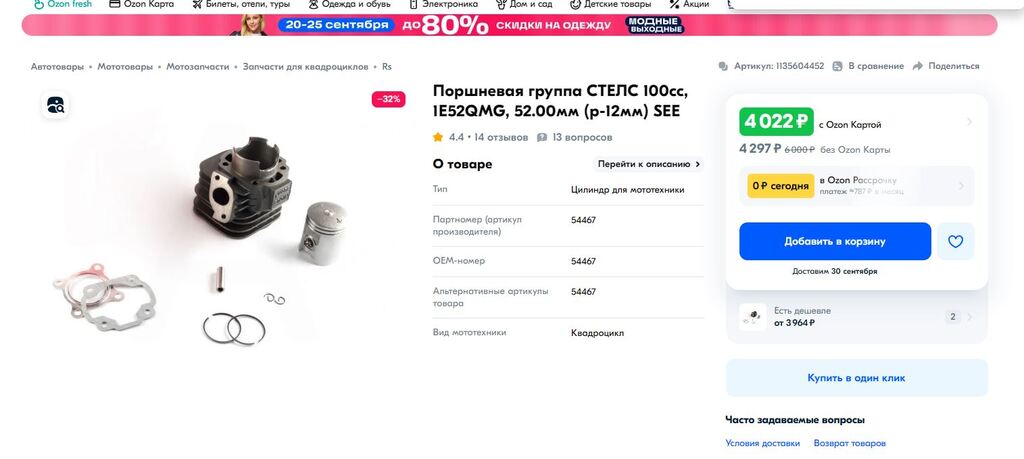The height and width of the screenshot is (459, 1024).
Task: Click the Добавить в корзину button
Action: click(835, 242)
